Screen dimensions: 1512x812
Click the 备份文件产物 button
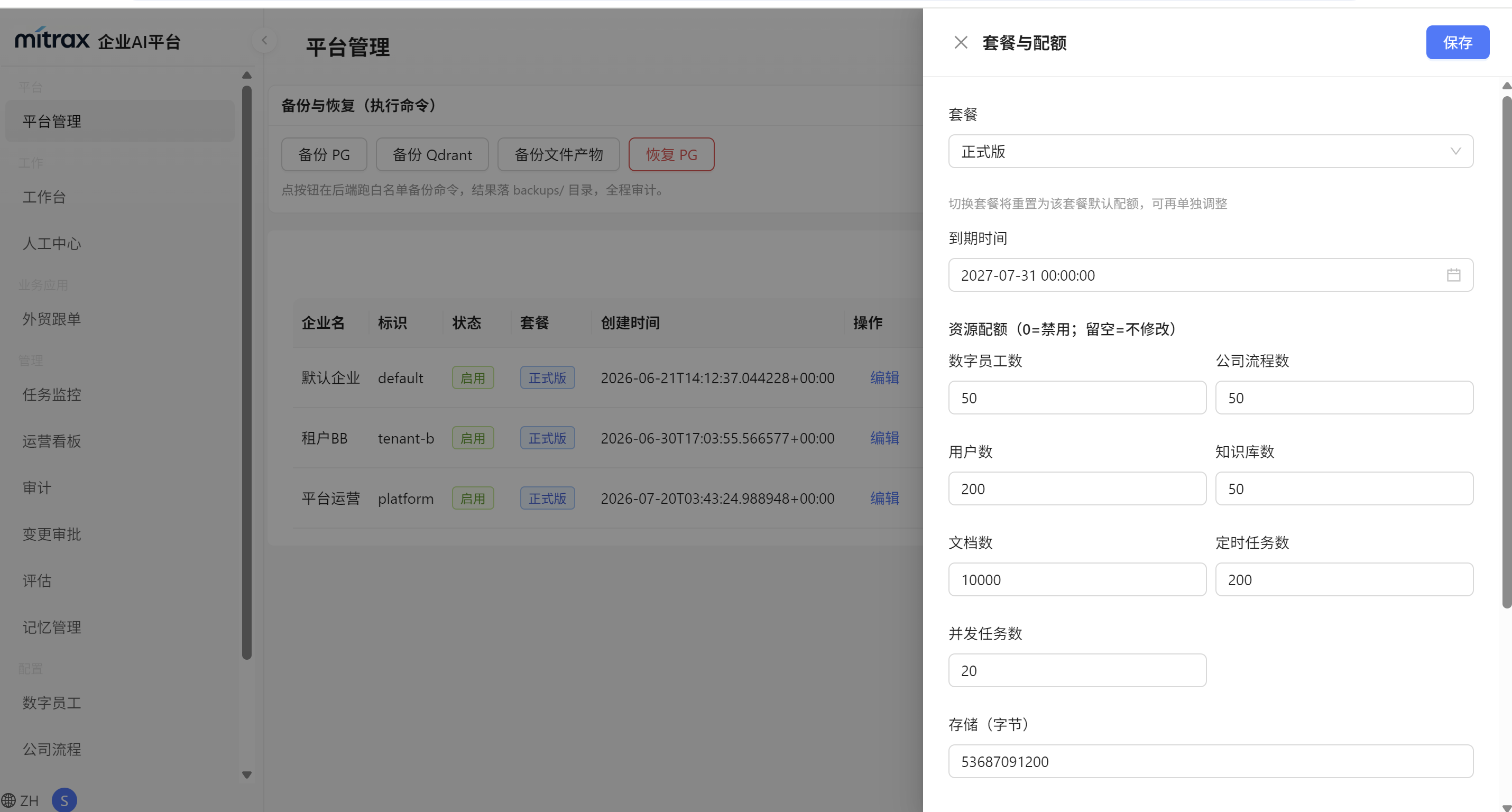pos(558,154)
